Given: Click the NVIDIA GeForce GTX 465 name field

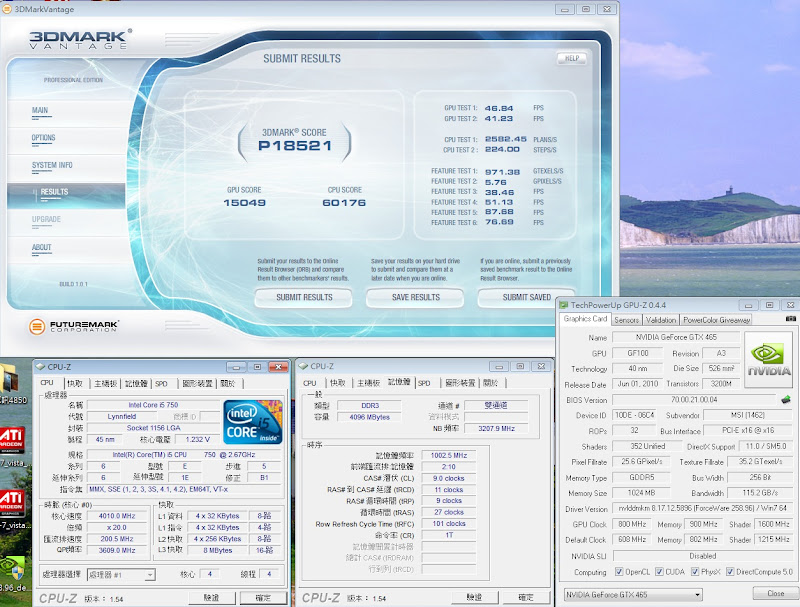Looking at the screenshot, I should pyautogui.click(x=676, y=337).
